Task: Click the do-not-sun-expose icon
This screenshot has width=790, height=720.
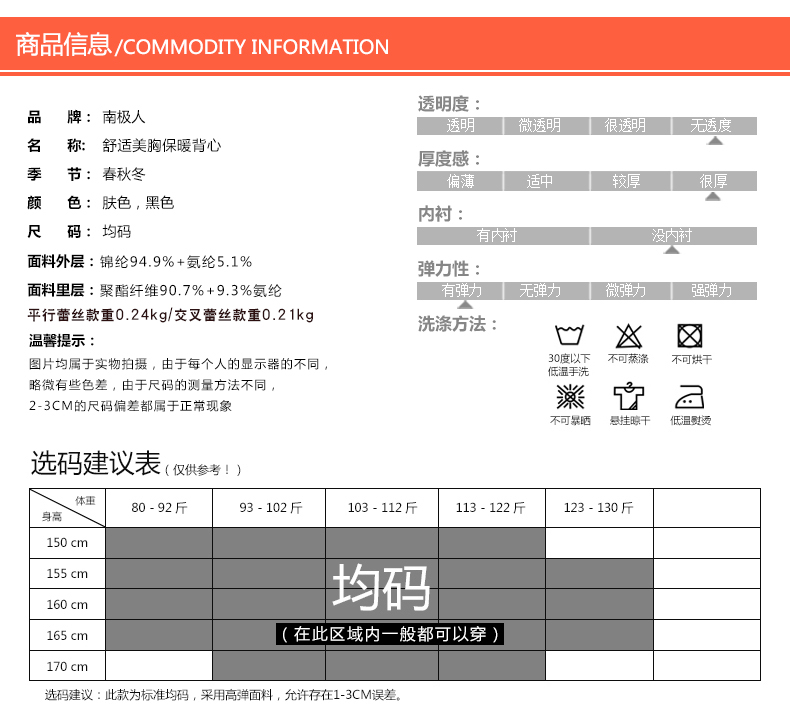Action: 569,397
